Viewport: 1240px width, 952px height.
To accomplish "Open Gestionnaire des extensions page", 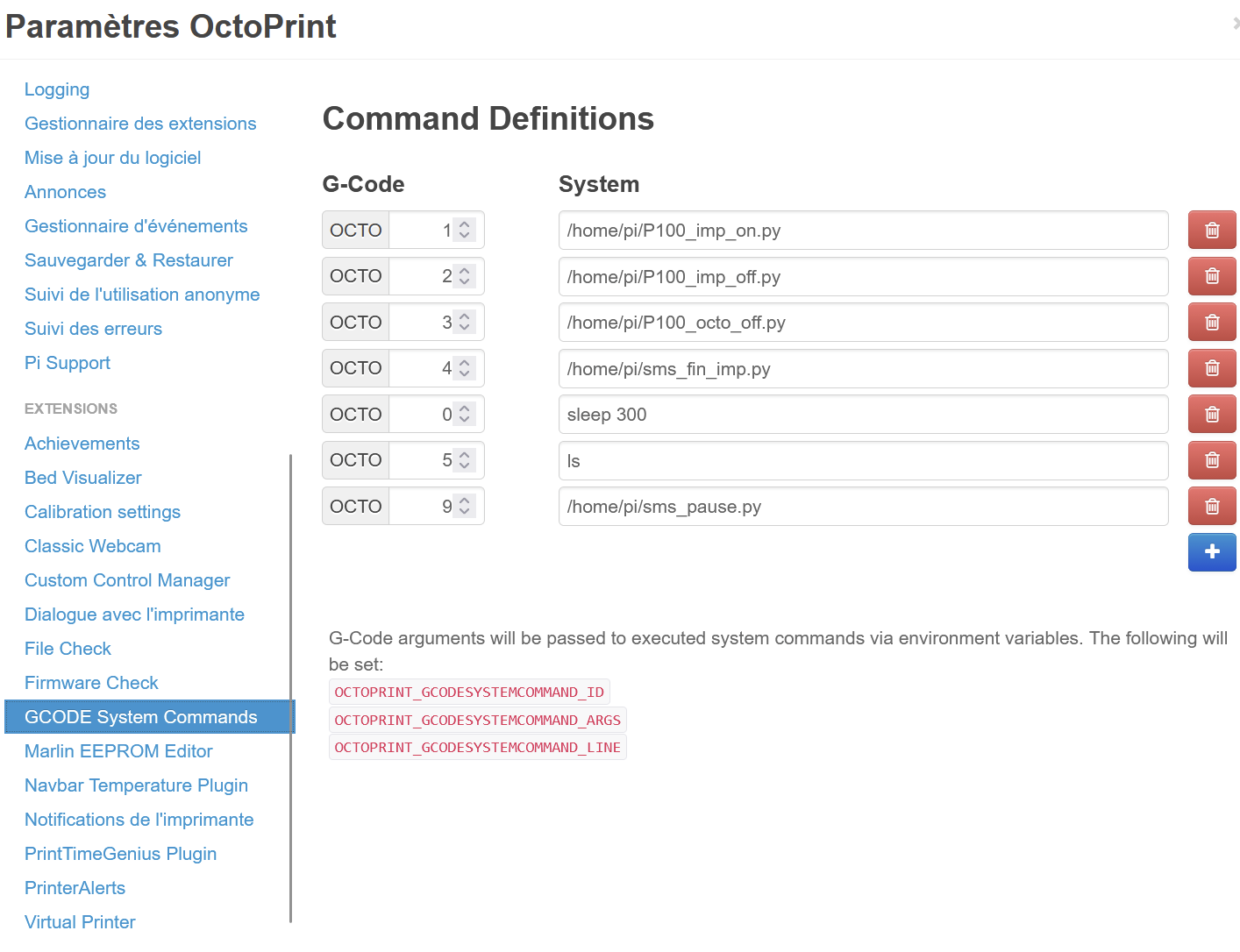I will [140, 124].
